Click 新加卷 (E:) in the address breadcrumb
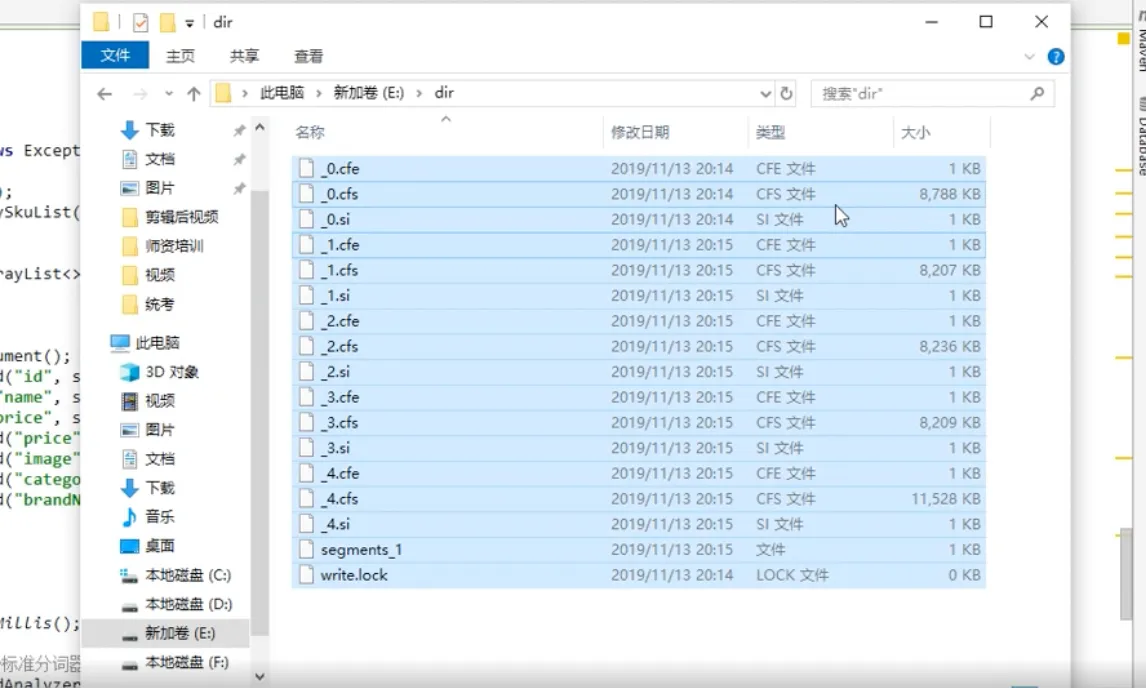This screenshot has width=1146, height=688. [368, 93]
